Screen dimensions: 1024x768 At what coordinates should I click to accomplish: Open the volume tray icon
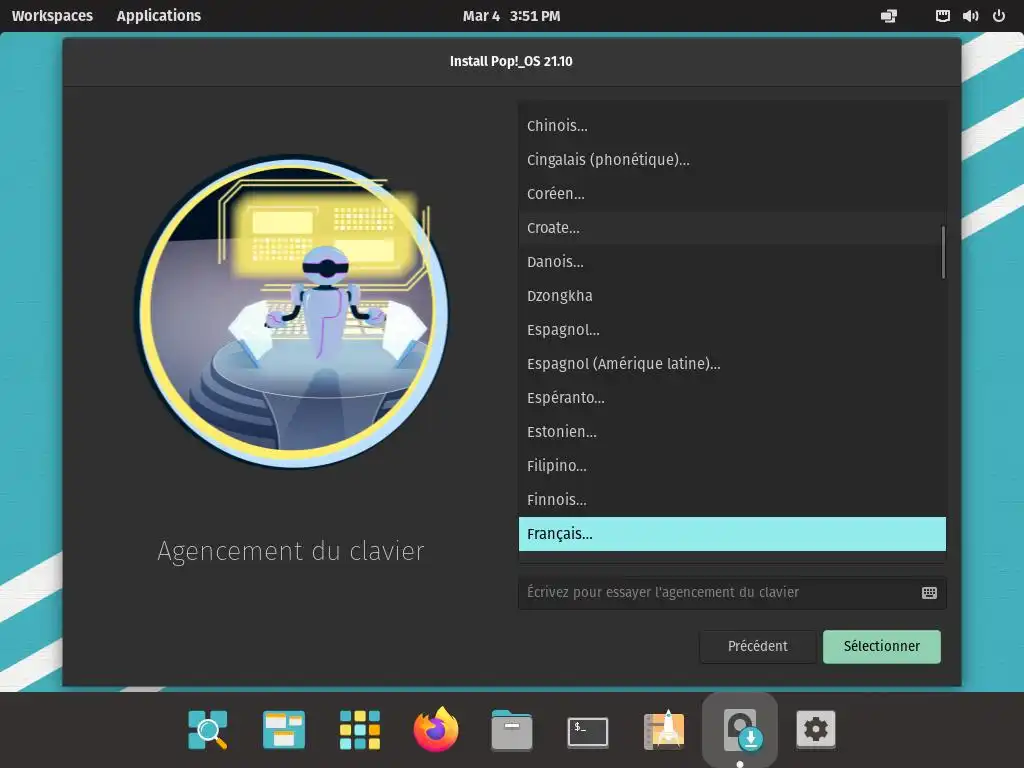point(970,16)
